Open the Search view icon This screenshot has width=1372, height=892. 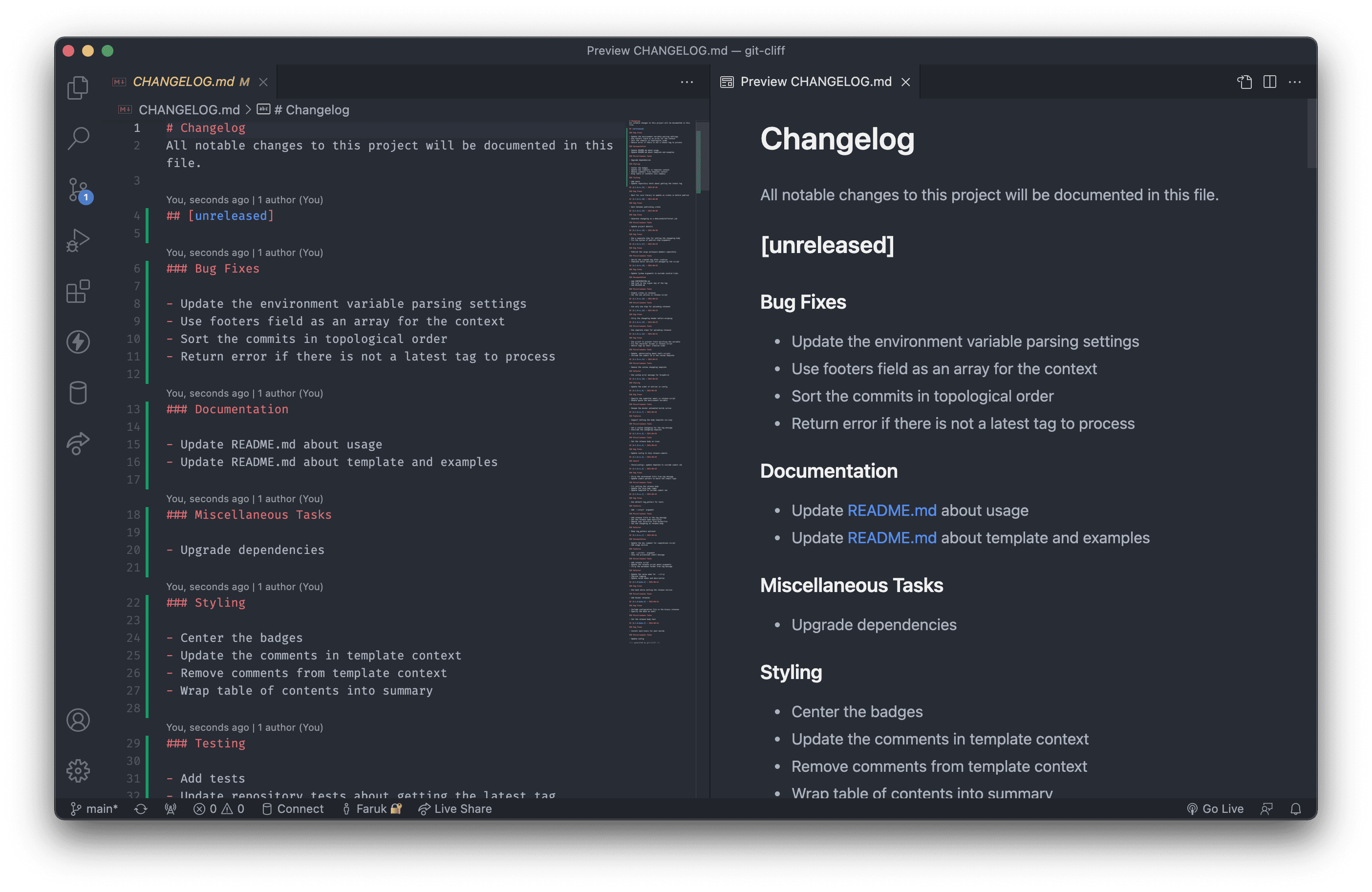click(x=78, y=138)
